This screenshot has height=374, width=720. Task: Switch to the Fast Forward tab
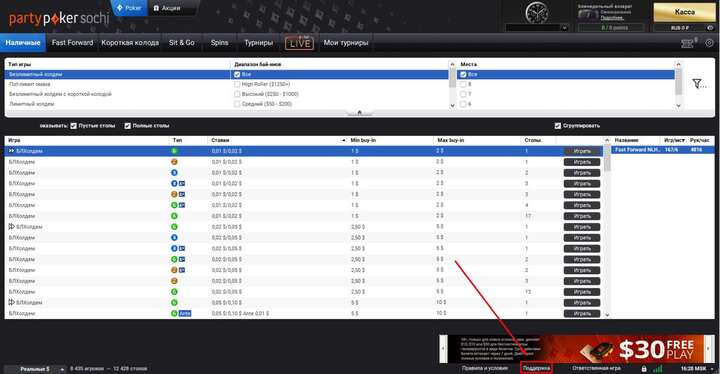click(73, 43)
